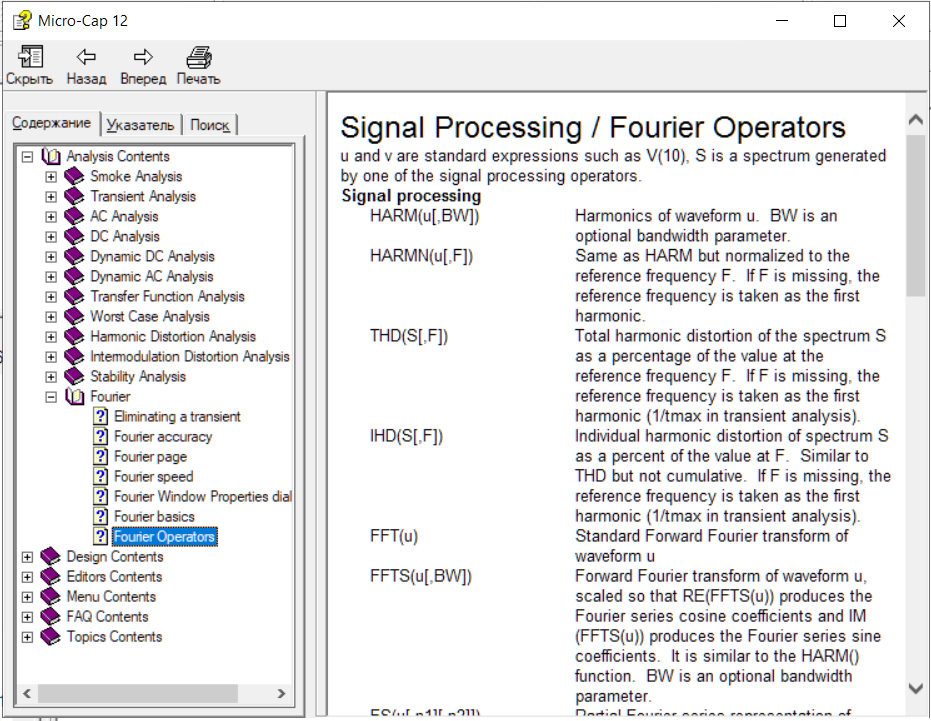Image resolution: width=931 pixels, height=721 pixels.
Task: Click the AC Analysis book icon
Action: point(74,217)
